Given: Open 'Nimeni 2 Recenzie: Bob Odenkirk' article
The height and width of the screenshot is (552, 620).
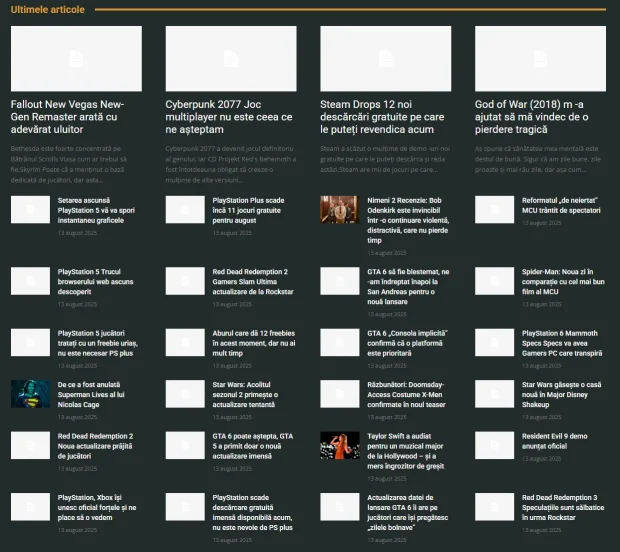Looking at the screenshot, I should 408,220.
